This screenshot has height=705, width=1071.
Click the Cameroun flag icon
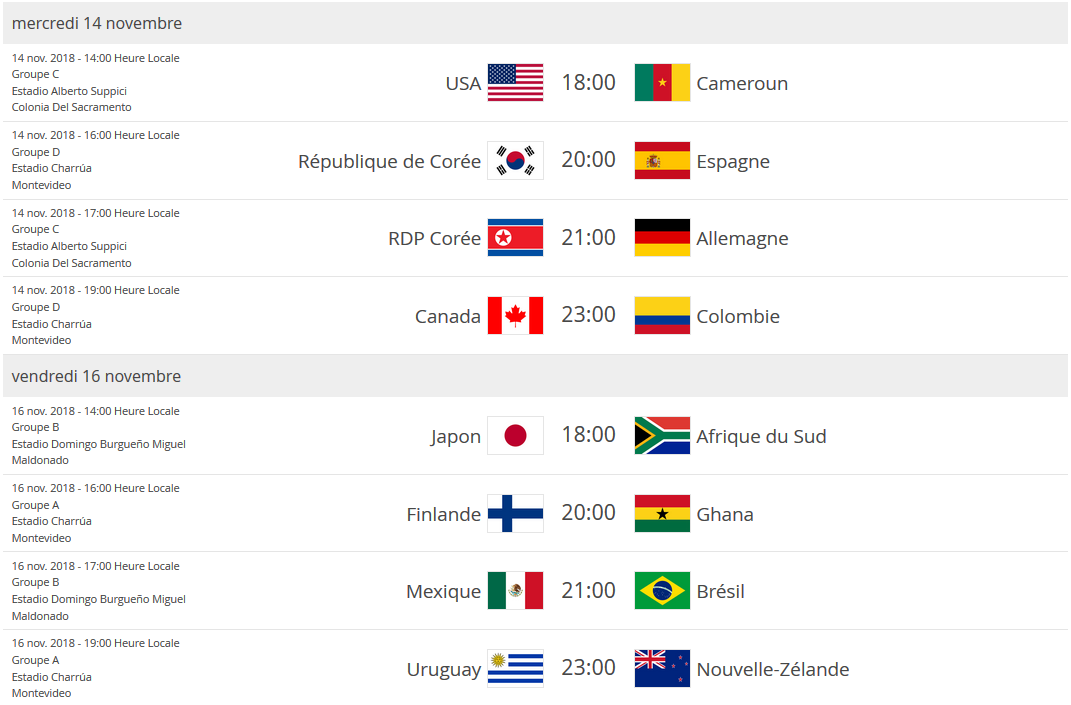tap(662, 83)
